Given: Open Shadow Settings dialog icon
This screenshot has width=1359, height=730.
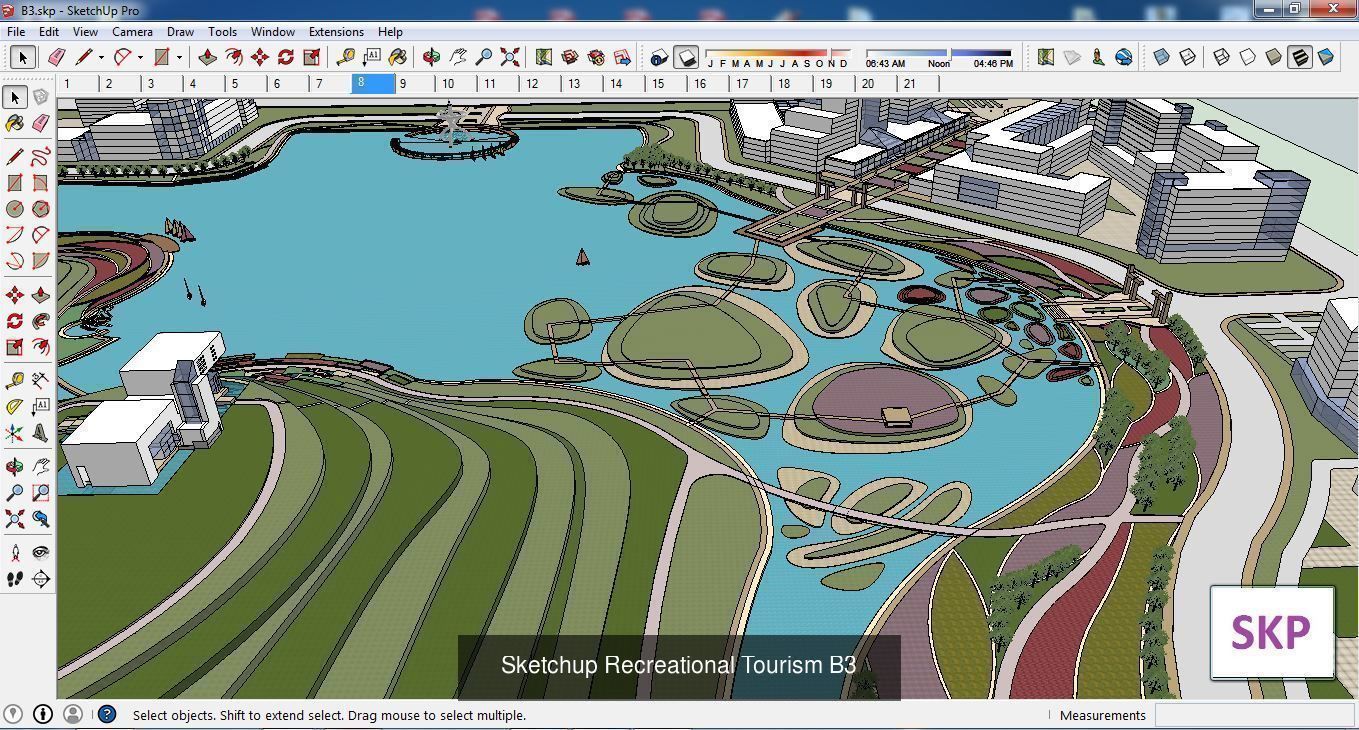Looking at the screenshot, I should 658,57.
